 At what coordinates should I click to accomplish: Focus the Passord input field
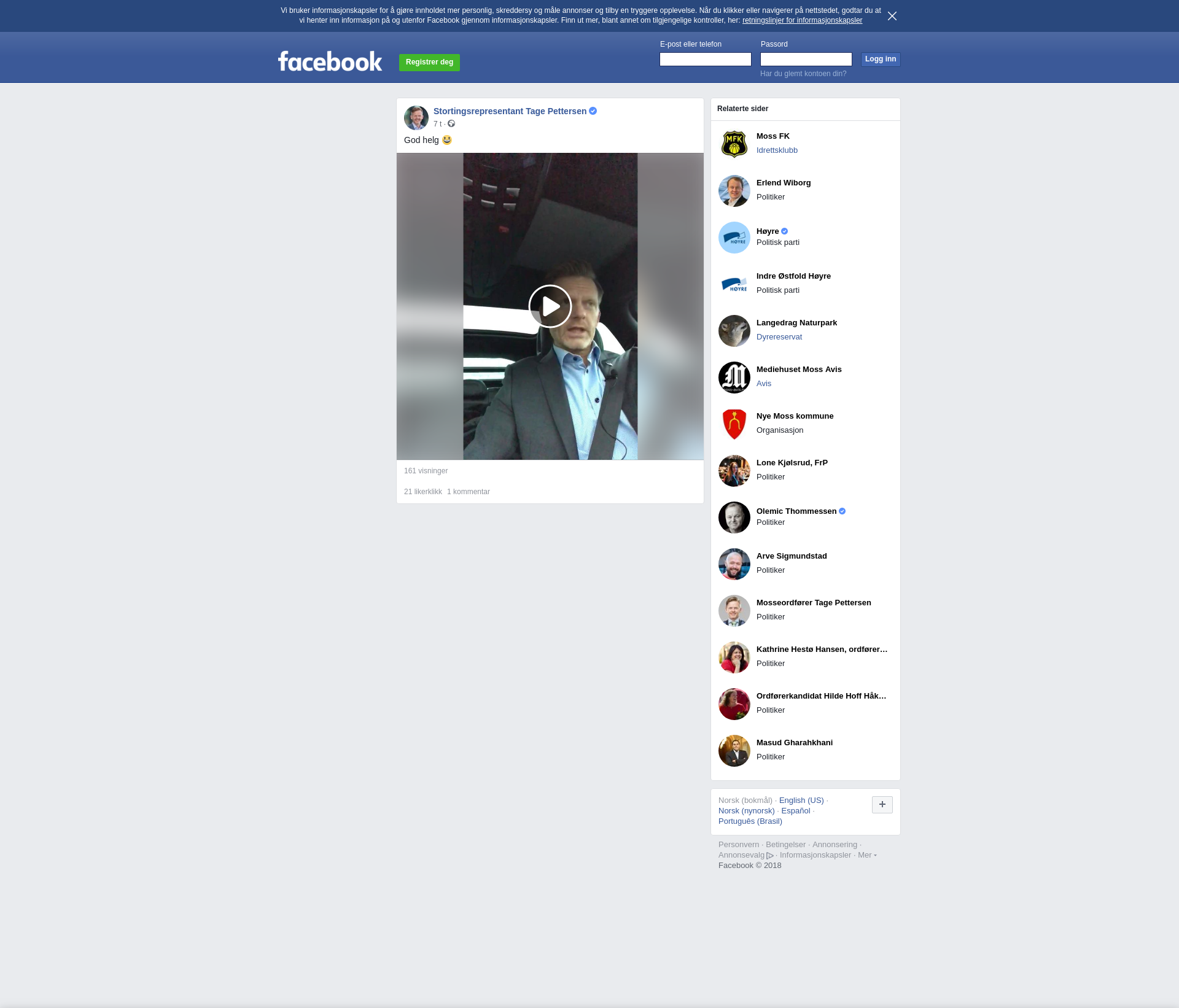pos(806,60)
